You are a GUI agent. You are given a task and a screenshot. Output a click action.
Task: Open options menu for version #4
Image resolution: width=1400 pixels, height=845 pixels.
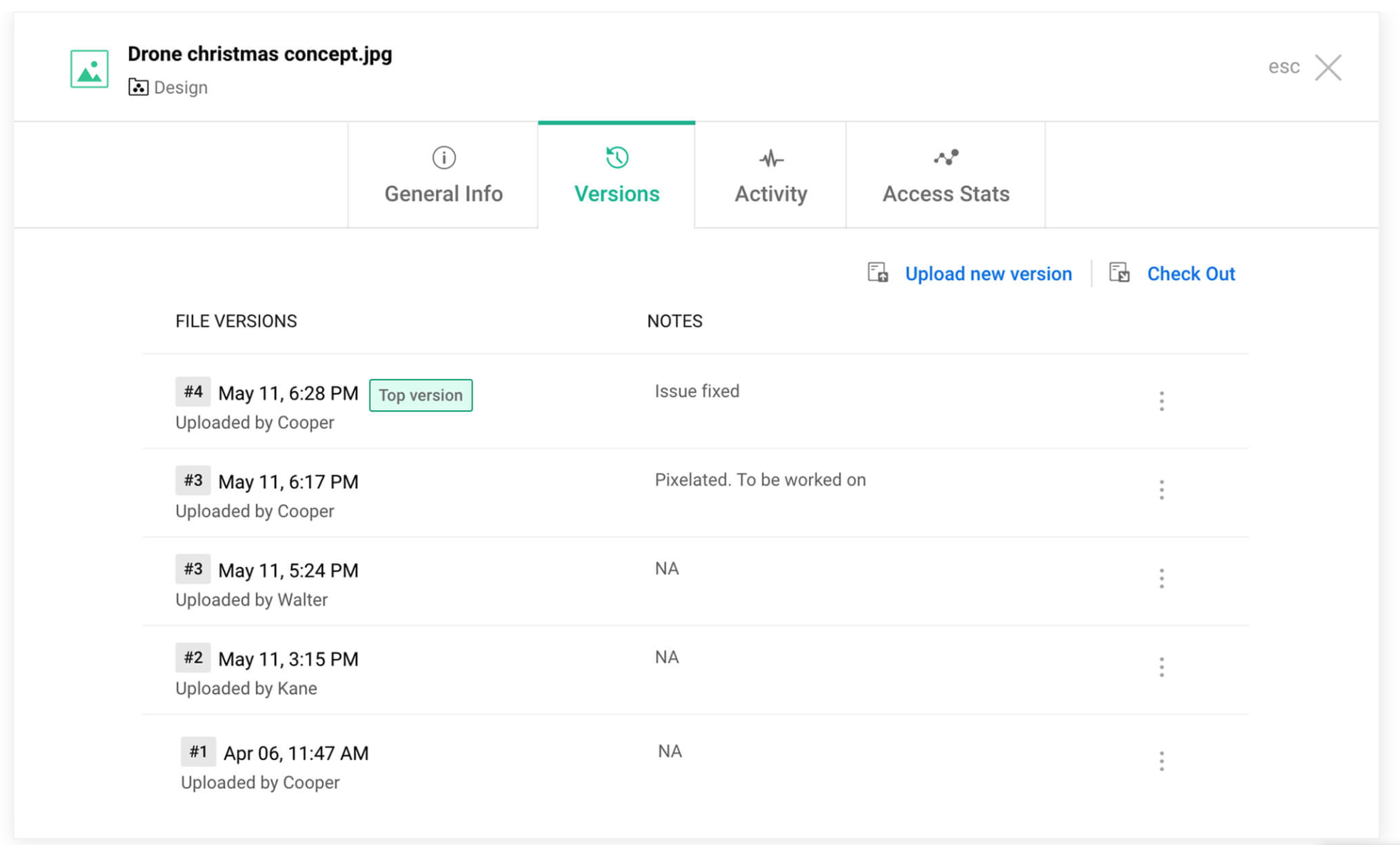pos(1161,401)
